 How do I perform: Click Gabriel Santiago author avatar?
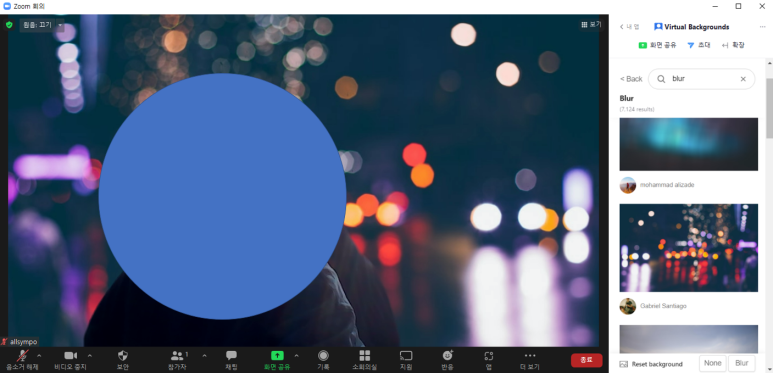click(x=628, y=306)
